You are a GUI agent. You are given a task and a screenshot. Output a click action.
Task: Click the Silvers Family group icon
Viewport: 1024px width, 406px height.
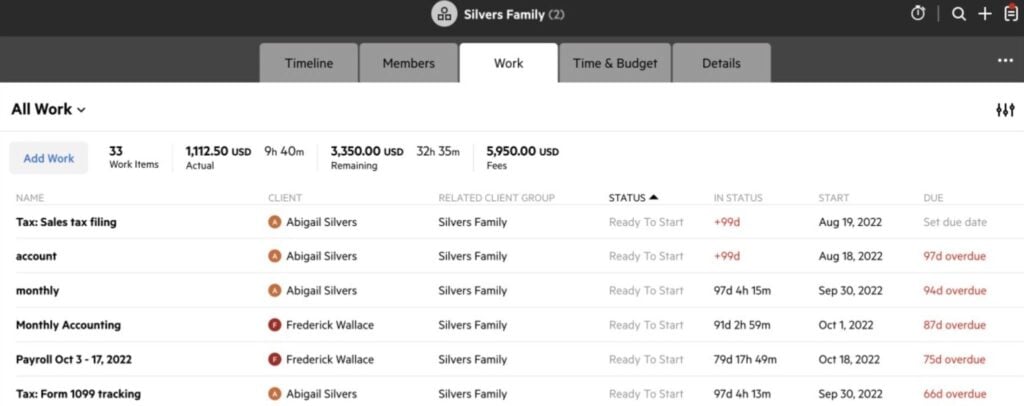444,14
